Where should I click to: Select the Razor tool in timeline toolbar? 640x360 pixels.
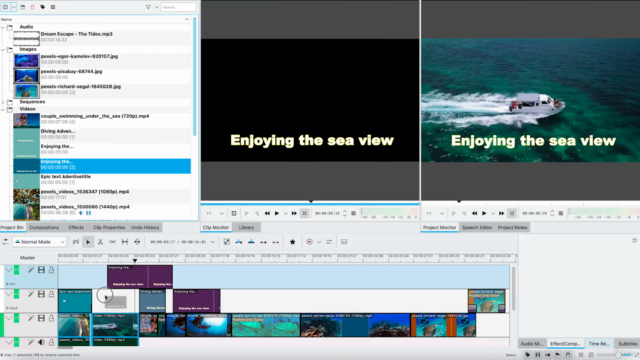[x=100, y=242]
